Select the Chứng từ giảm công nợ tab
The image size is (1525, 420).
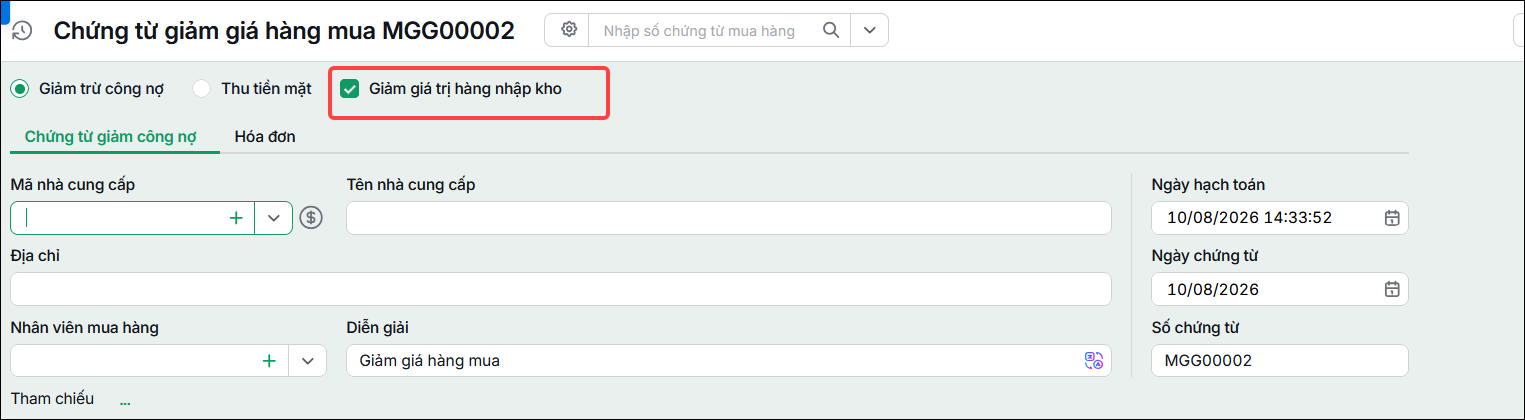pos(111,136)
